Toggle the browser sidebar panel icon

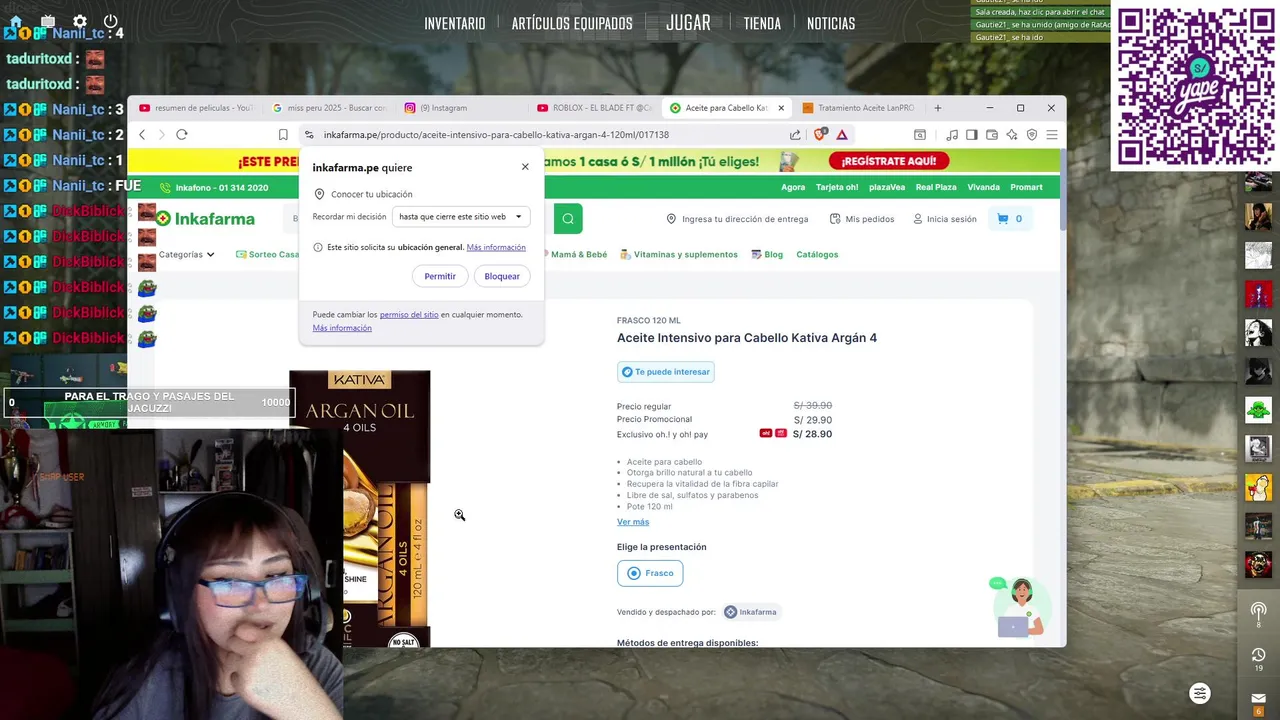(x=971, y=135)
